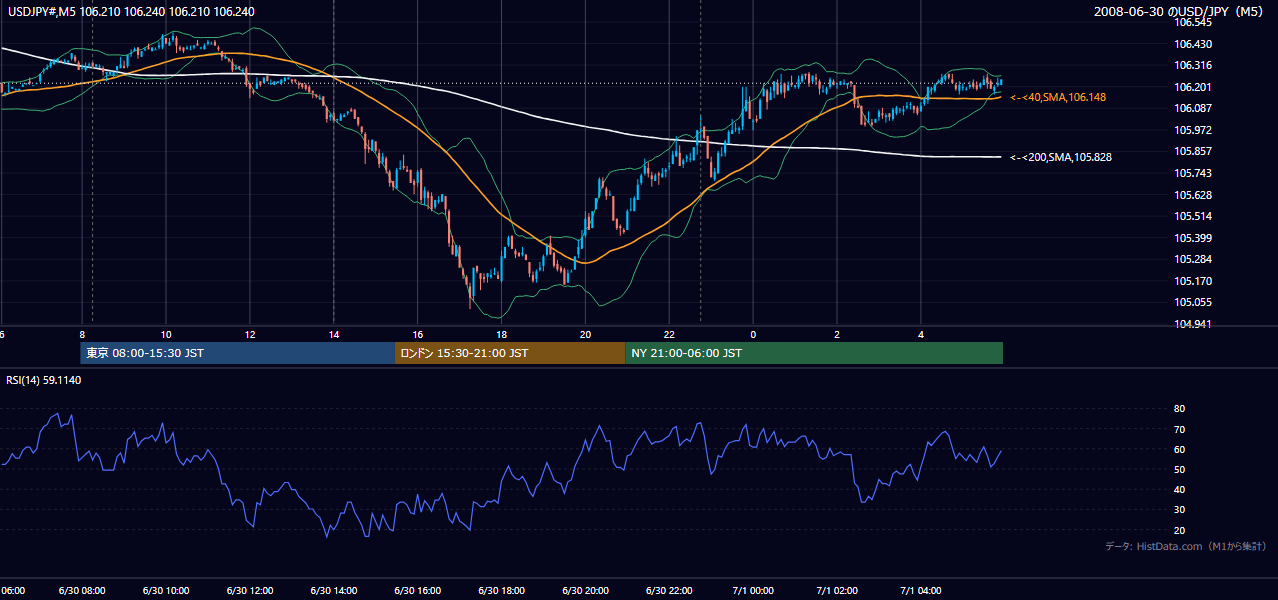Image resolution: width=1278 pixels, height=600 pixels.
Task: Click RSI scale level 60
Action: point(1179,449)
